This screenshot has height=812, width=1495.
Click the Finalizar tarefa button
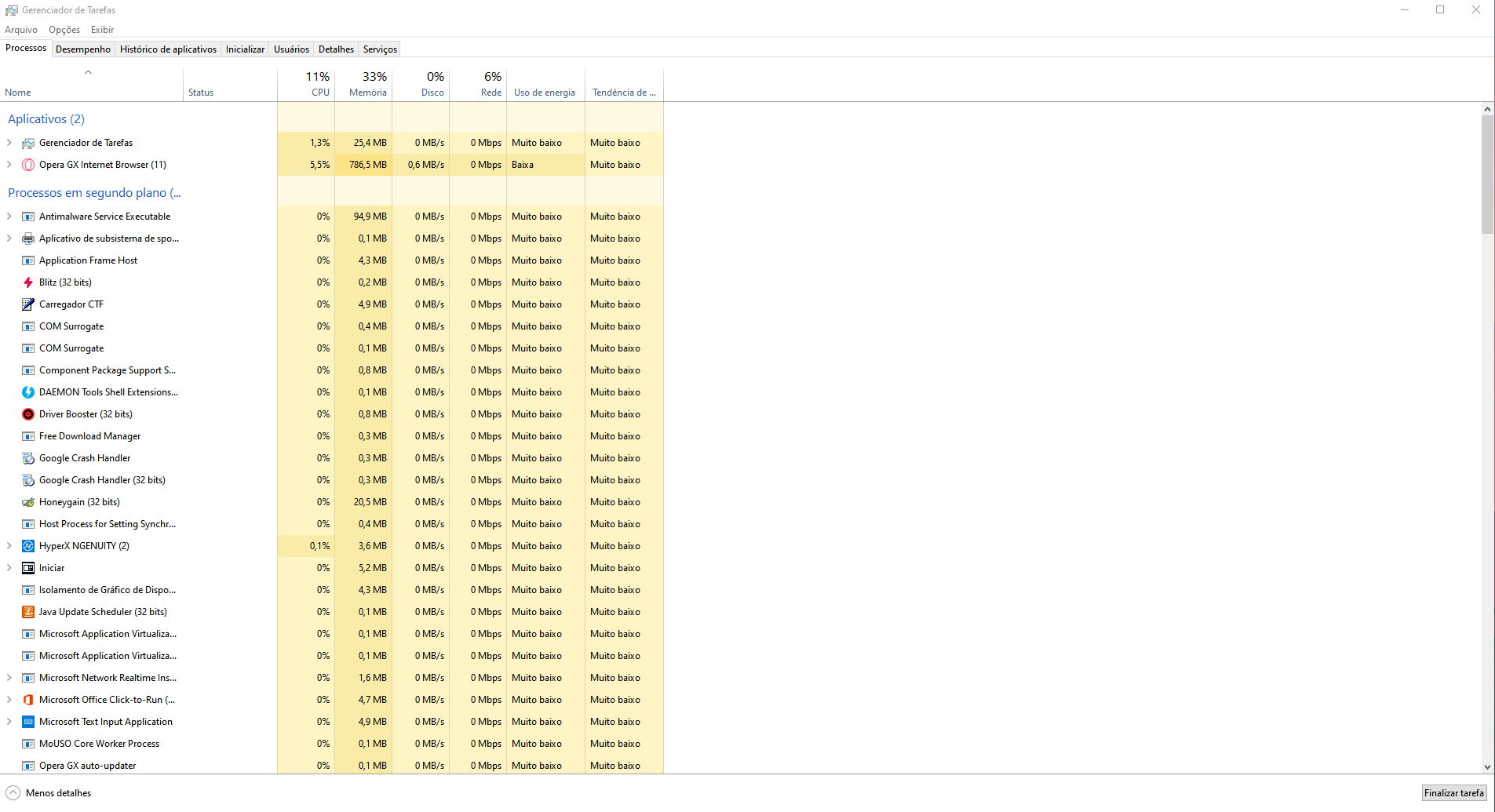(x=1454, y=793)
